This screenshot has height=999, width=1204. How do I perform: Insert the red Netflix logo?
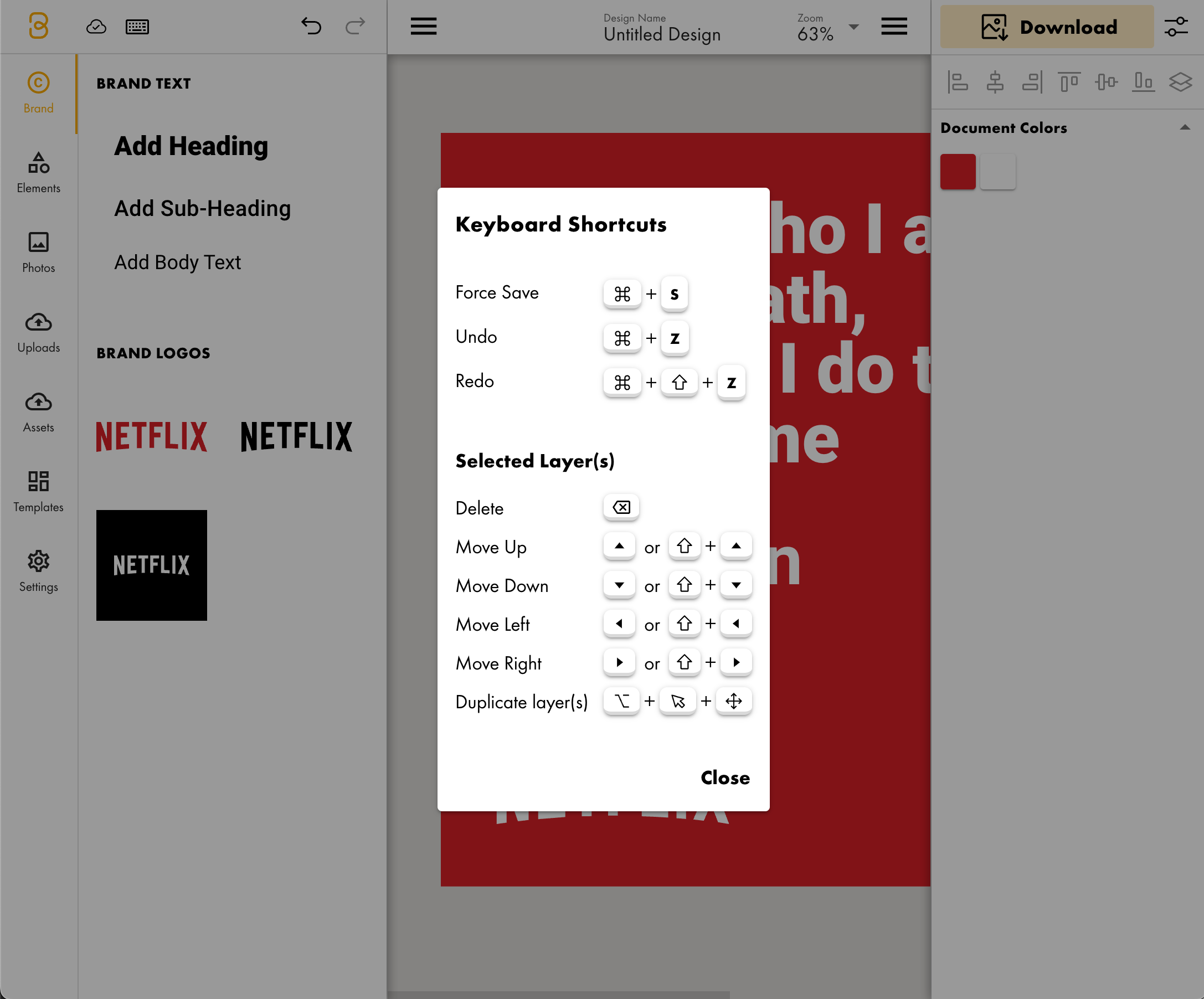(151, 436)
